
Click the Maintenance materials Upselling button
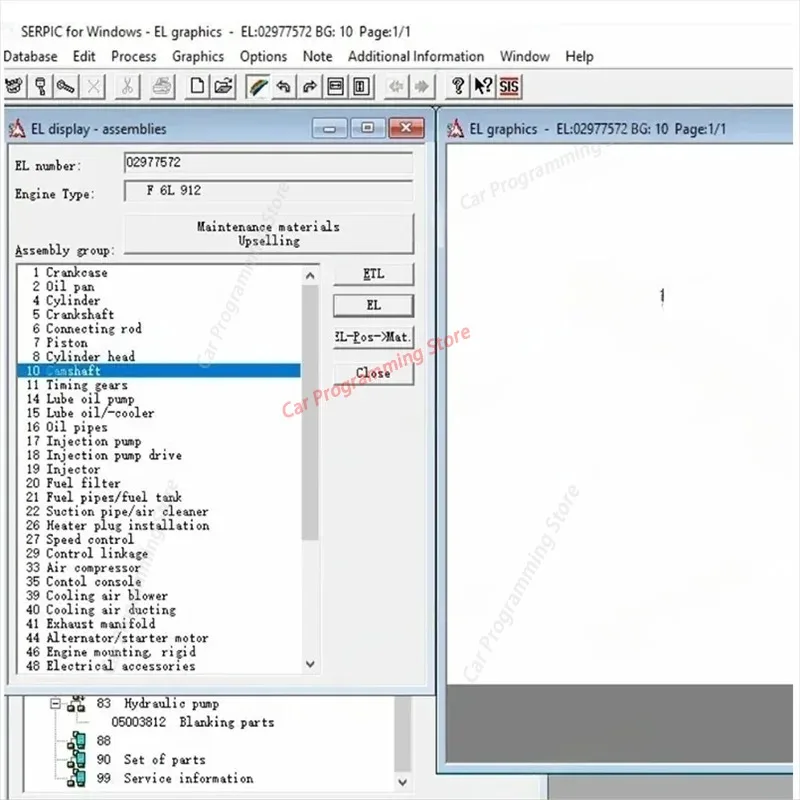pyautogui.click(x=269, y=234)
